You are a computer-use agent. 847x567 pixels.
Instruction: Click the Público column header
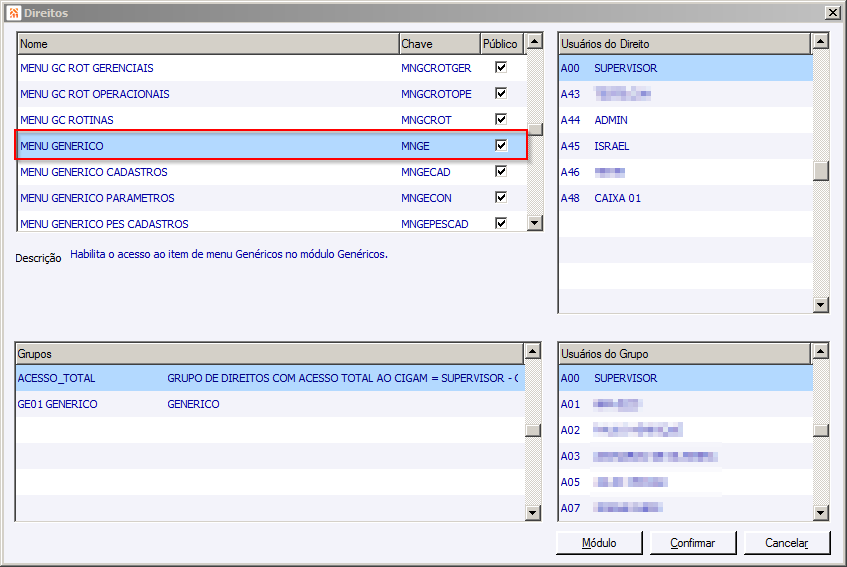tap(502, 44)
